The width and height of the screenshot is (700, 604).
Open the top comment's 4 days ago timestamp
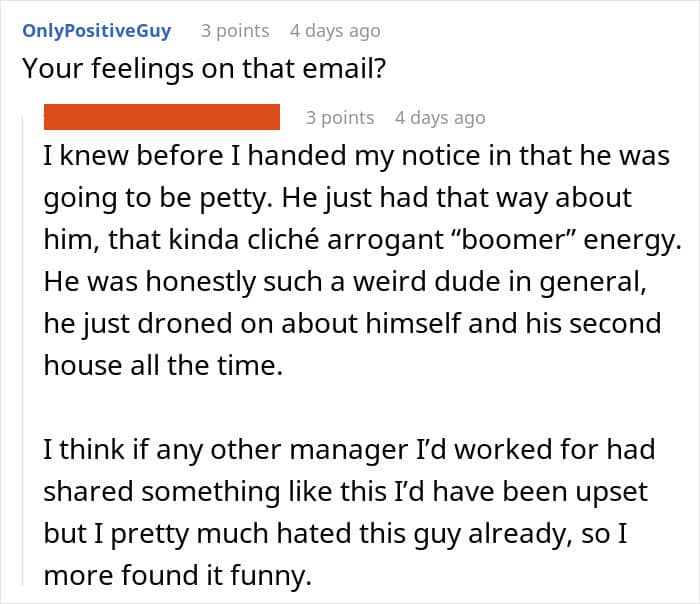(335, 31)
